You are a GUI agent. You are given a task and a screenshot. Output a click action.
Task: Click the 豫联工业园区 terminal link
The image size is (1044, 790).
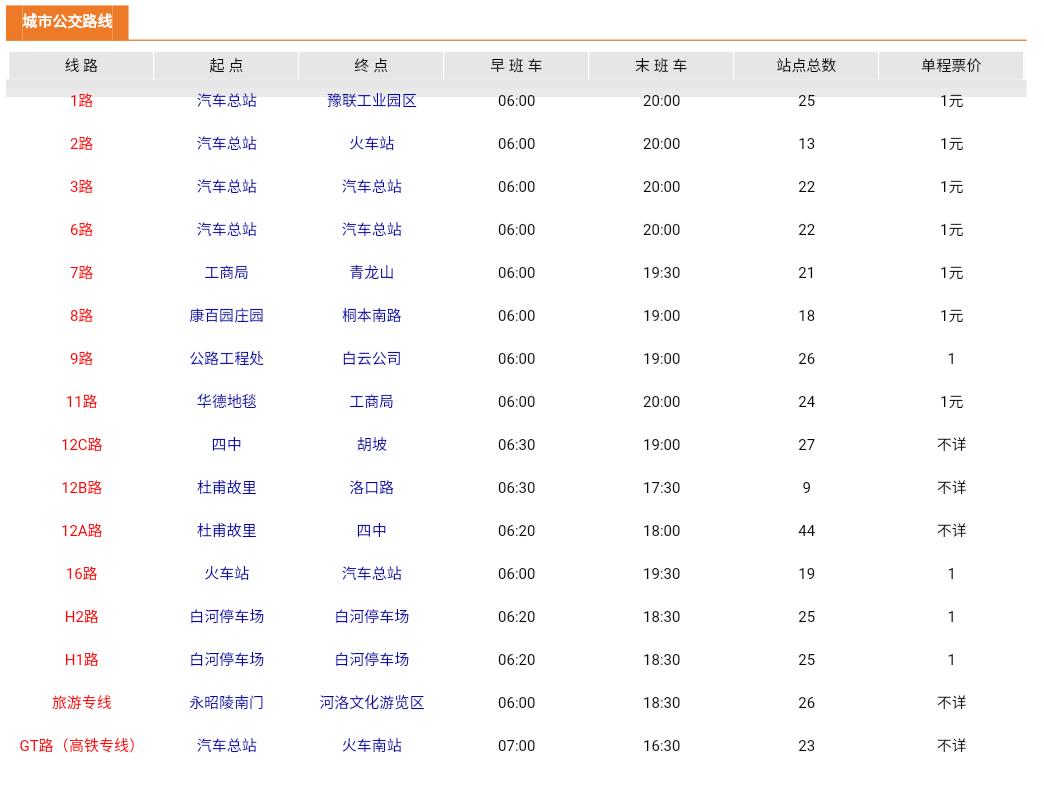click(371, 101)
